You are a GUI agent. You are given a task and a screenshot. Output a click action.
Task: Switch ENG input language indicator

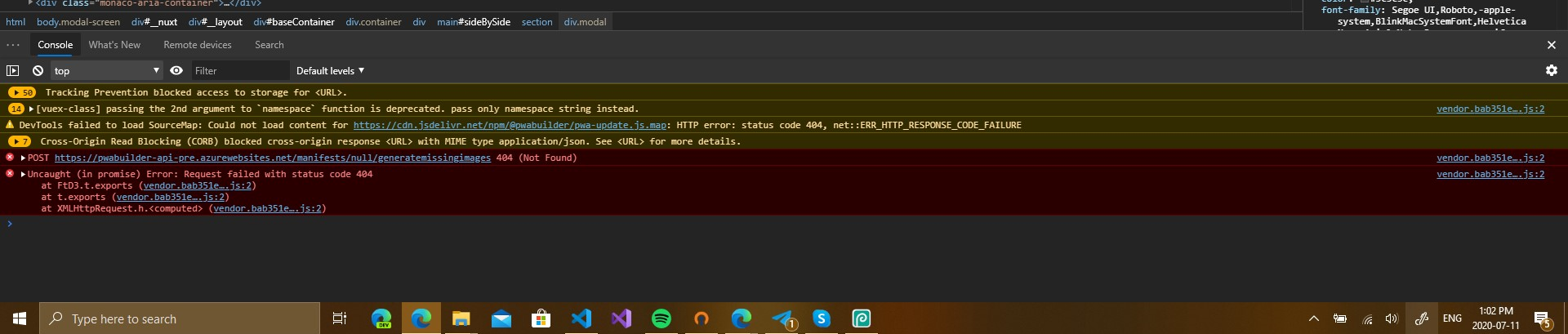[x=1452, y=318]
